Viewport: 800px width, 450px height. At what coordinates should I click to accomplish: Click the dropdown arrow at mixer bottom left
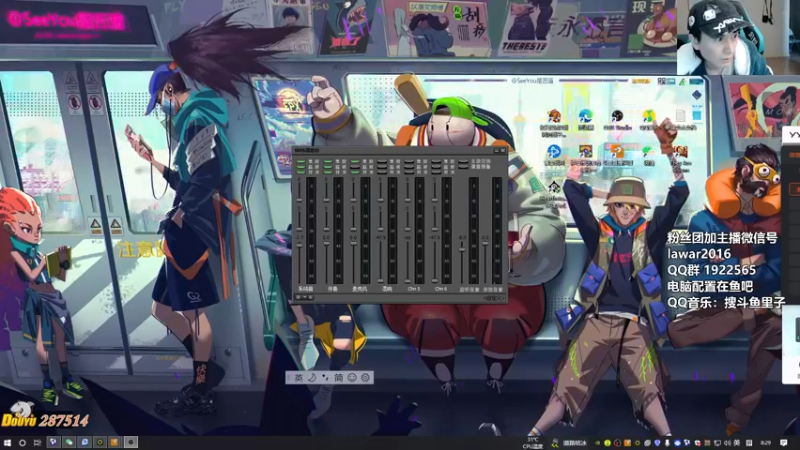pyautogui.click(x=304, y=297)
